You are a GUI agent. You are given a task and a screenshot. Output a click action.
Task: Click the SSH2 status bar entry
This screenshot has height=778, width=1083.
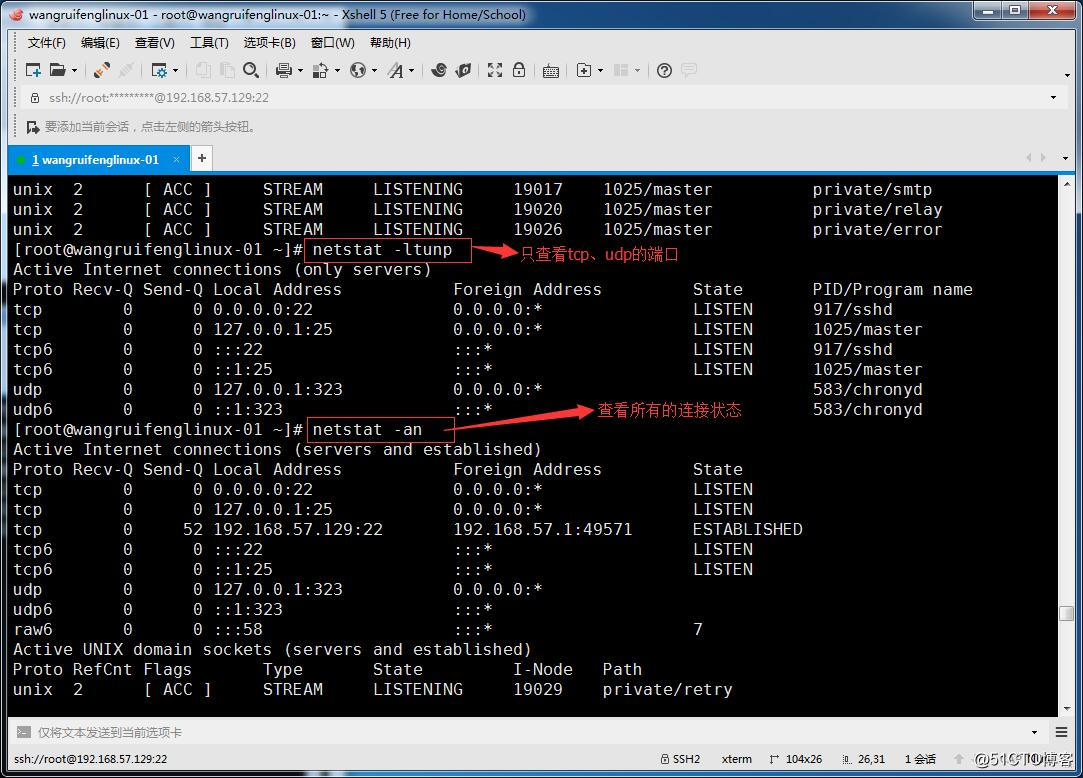click(680, 759)
